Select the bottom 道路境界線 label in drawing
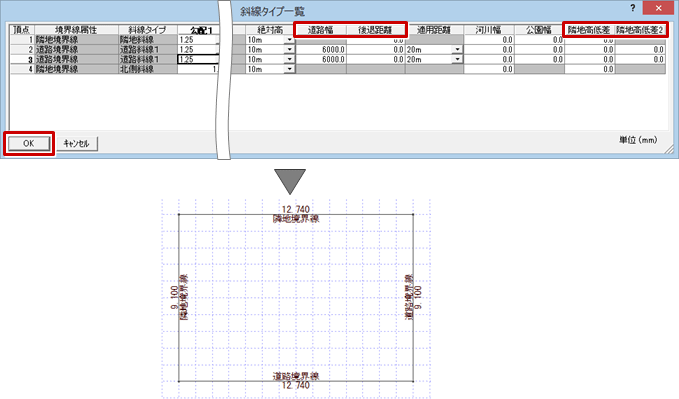 [296, 376]
